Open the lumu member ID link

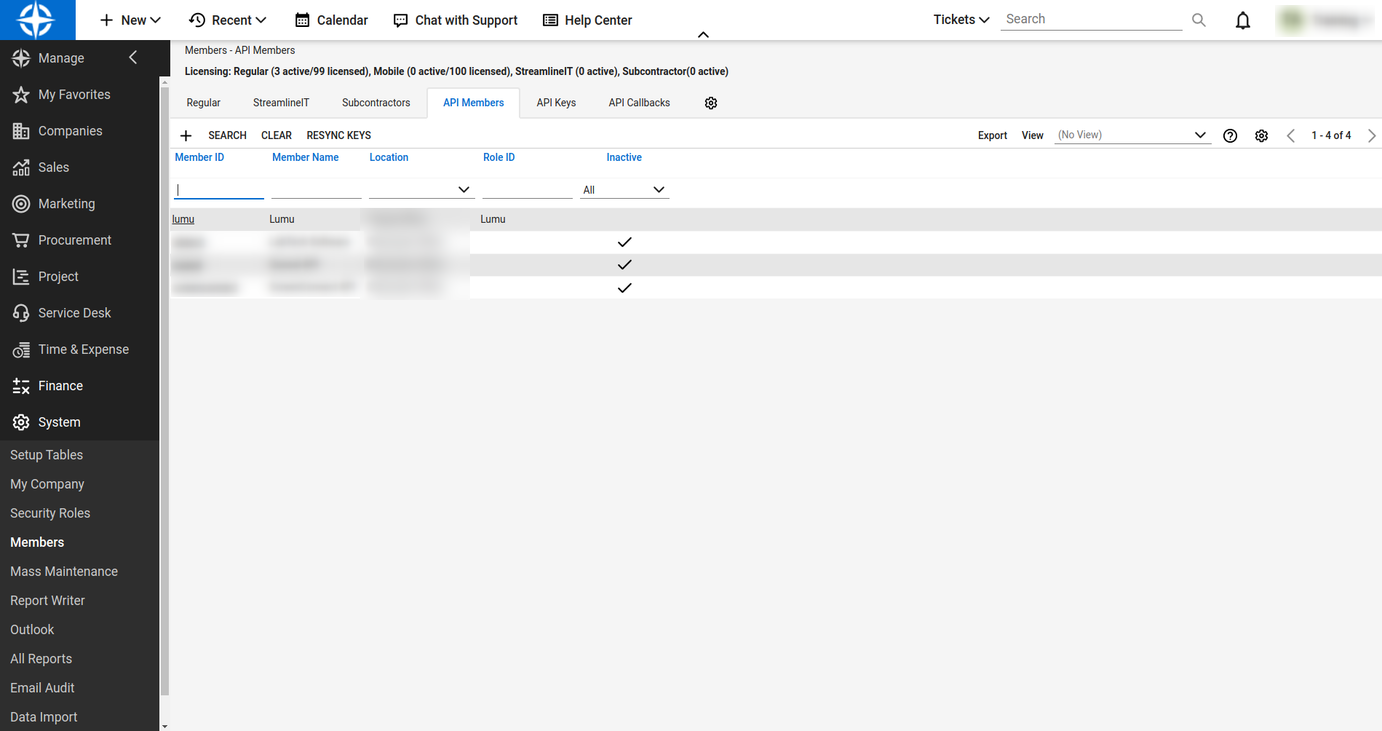pyautogui.click(x=183, y=219)
